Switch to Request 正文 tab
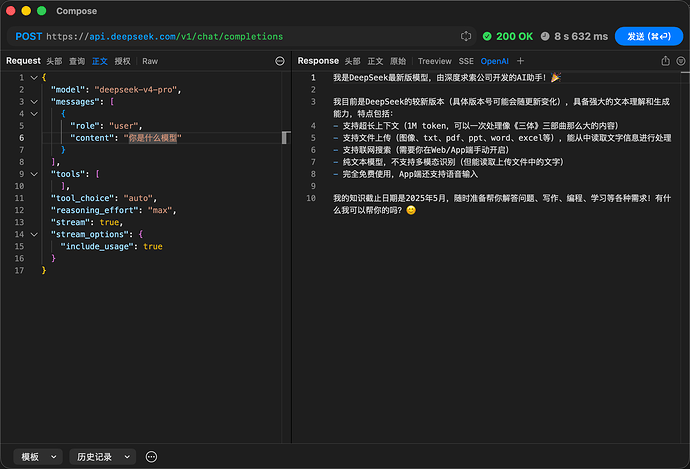 [100, 61]
